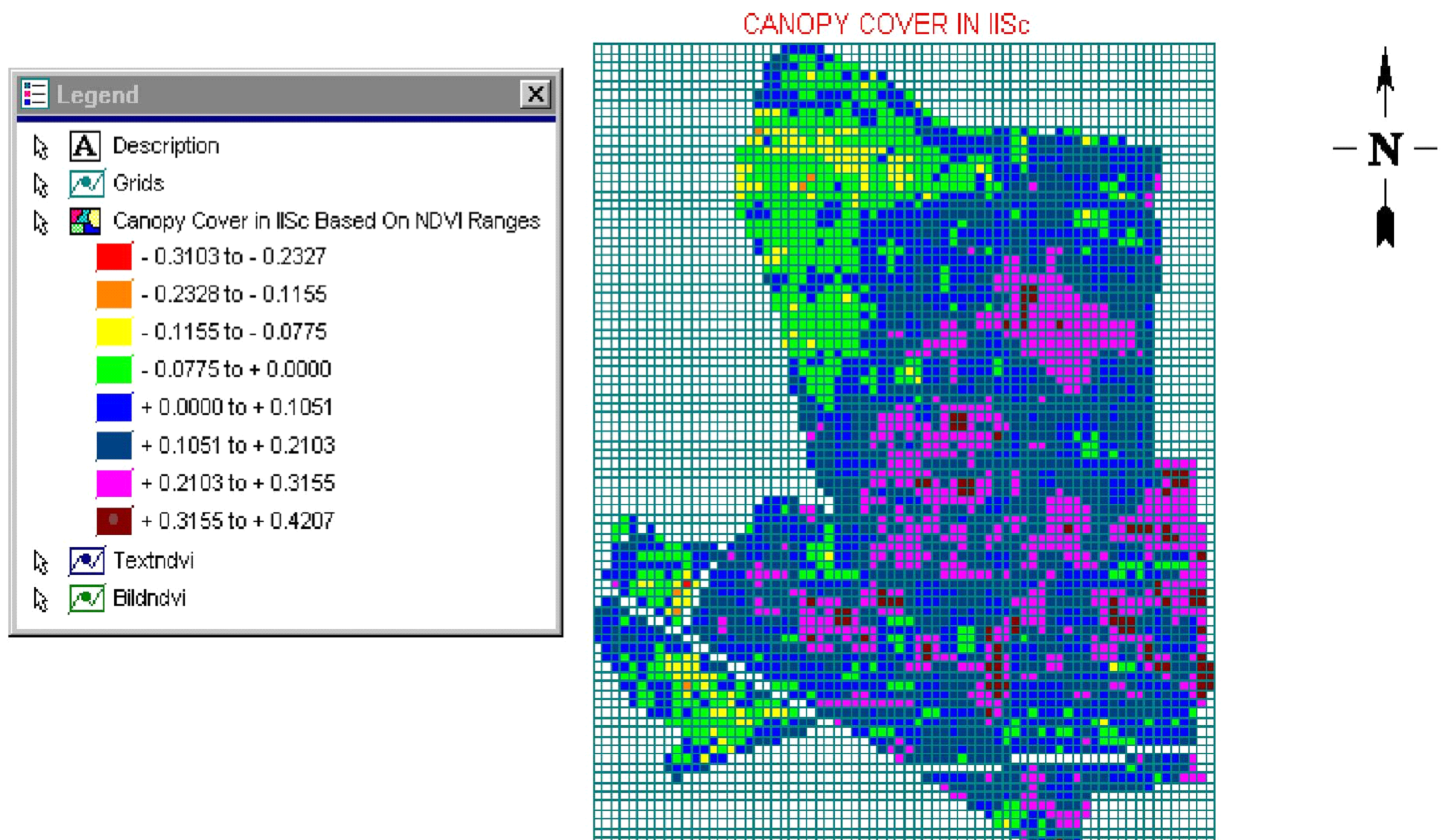The width and height of the screenshot is (1449, 840).
Task: Click the red -0.3103 to -0.2327 swatch
Action: 114,257
